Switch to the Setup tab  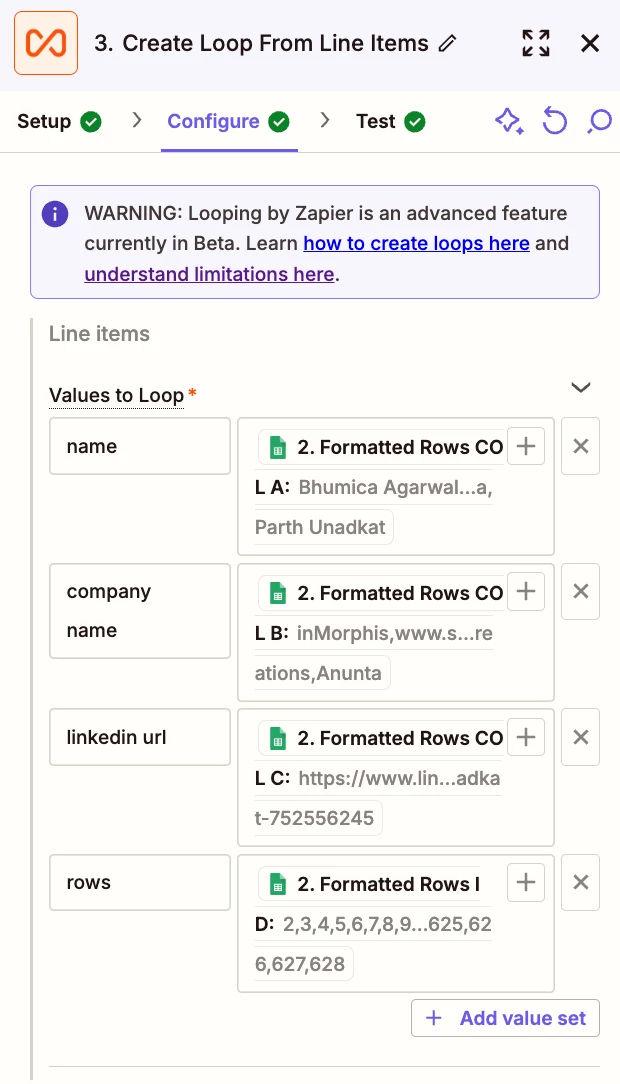click(x=59, y=122)
